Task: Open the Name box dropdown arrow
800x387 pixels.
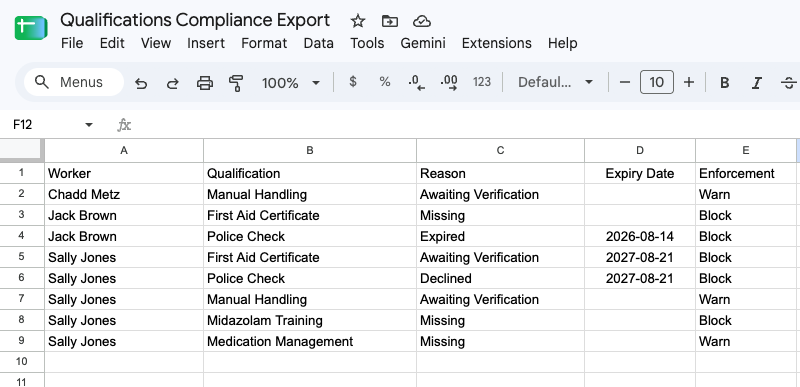Action: [x=89, y=125]
